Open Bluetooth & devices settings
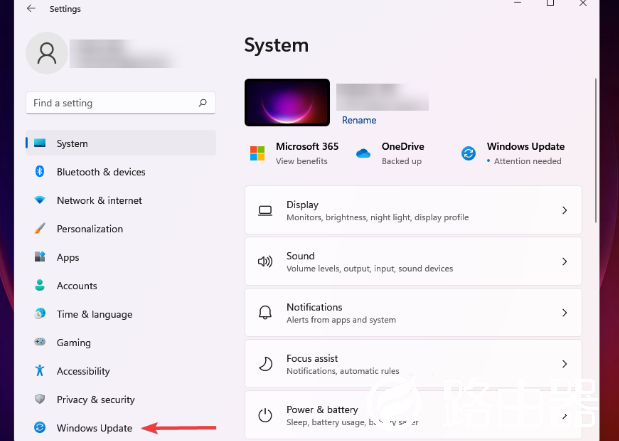 click(121, 171)
